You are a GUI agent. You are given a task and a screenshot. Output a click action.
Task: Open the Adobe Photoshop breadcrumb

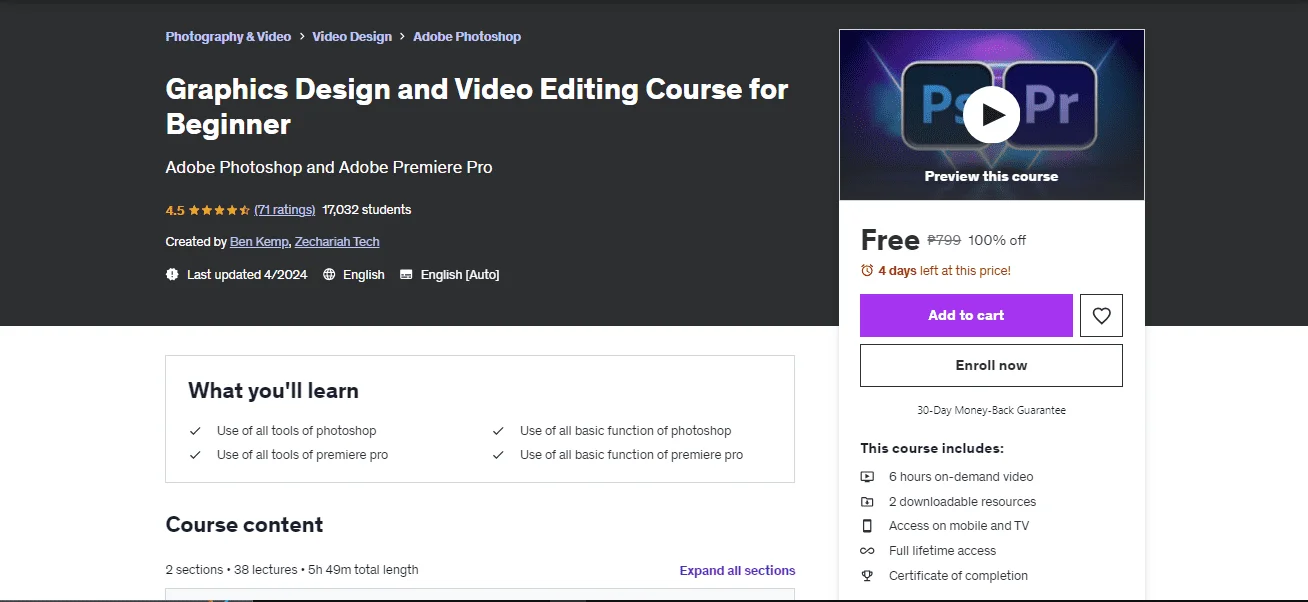click(x=467, y=36)
